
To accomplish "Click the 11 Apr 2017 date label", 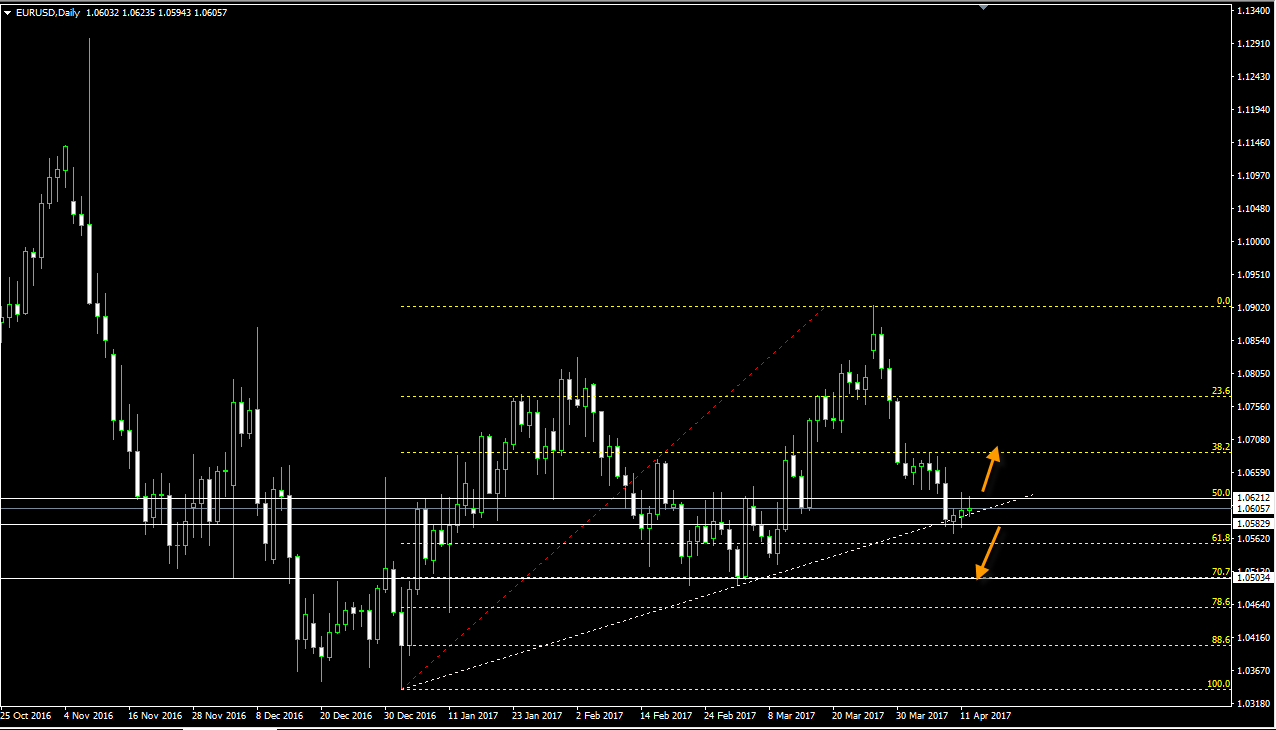I will (x=986, y=716).
